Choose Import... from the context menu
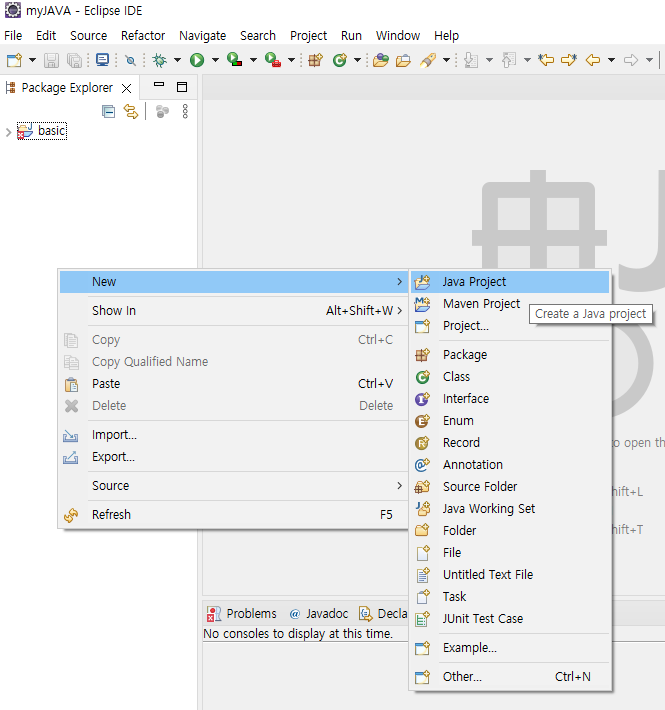This screenshot has width=665, height=710. click(x=234, y=435)
